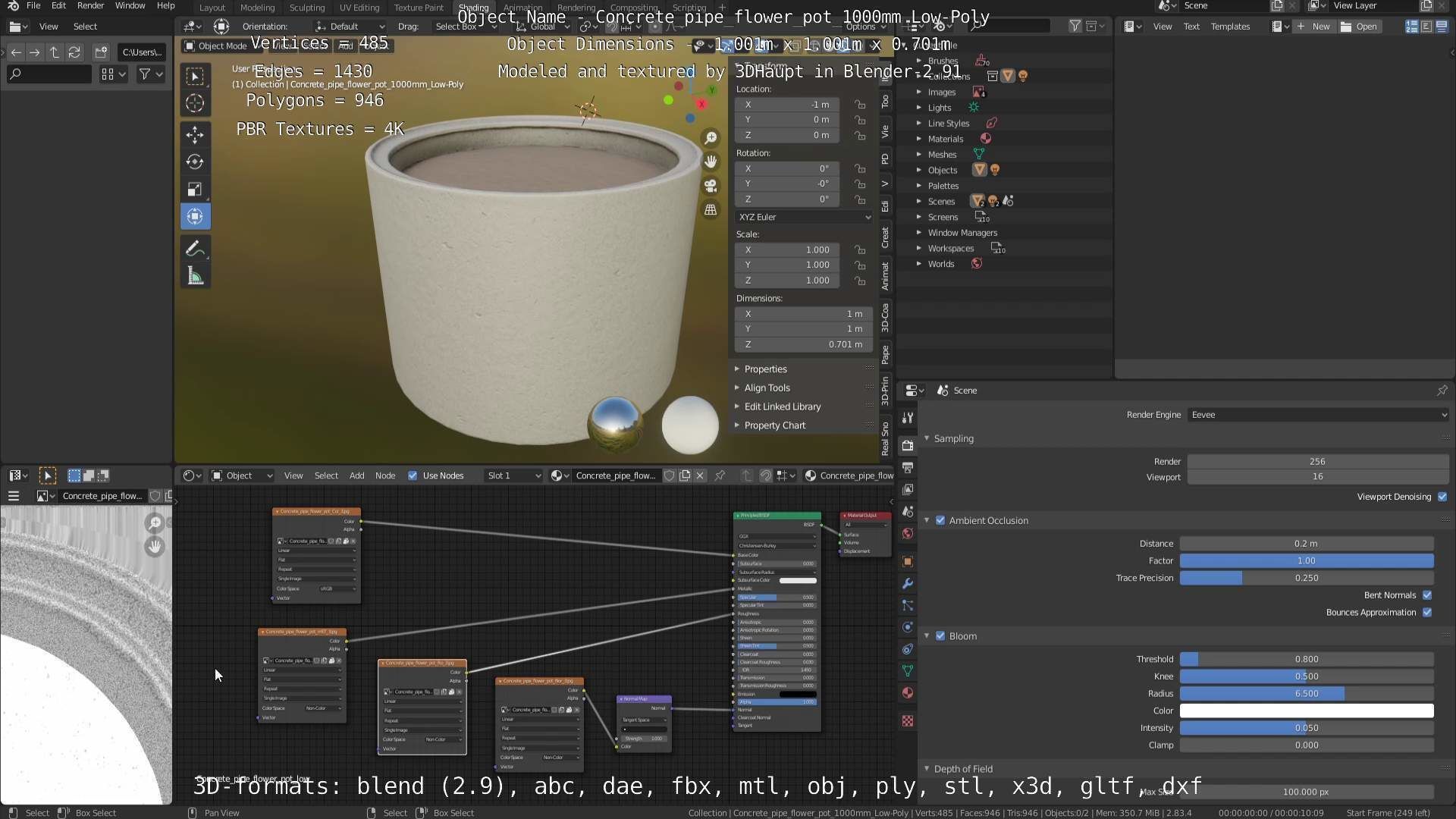Toggle Bounces Approximation checkbox

pos(1427,613)
